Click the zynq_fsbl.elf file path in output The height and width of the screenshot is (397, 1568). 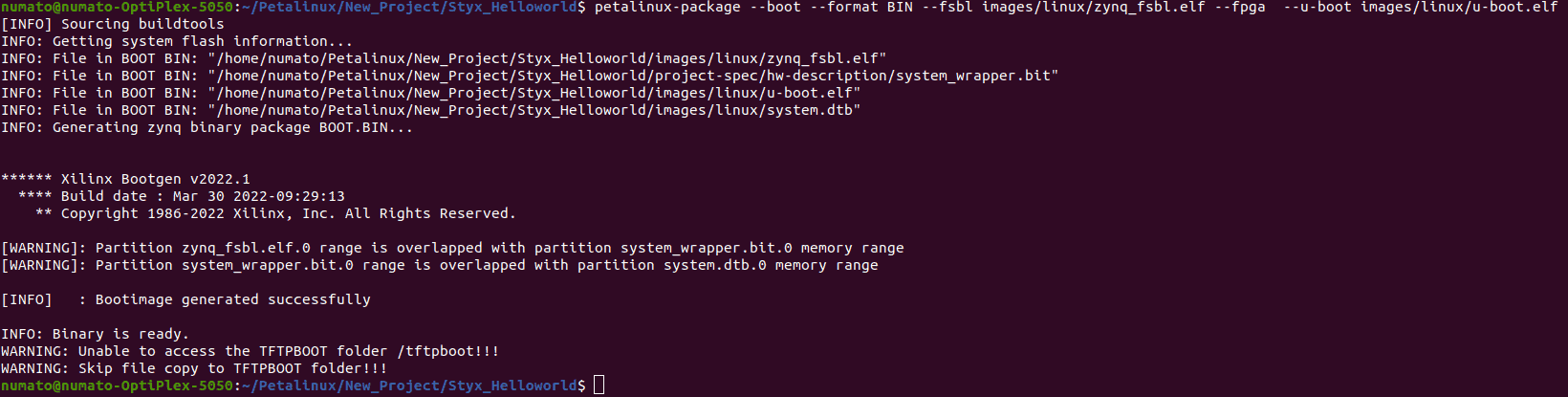point(547,58)
